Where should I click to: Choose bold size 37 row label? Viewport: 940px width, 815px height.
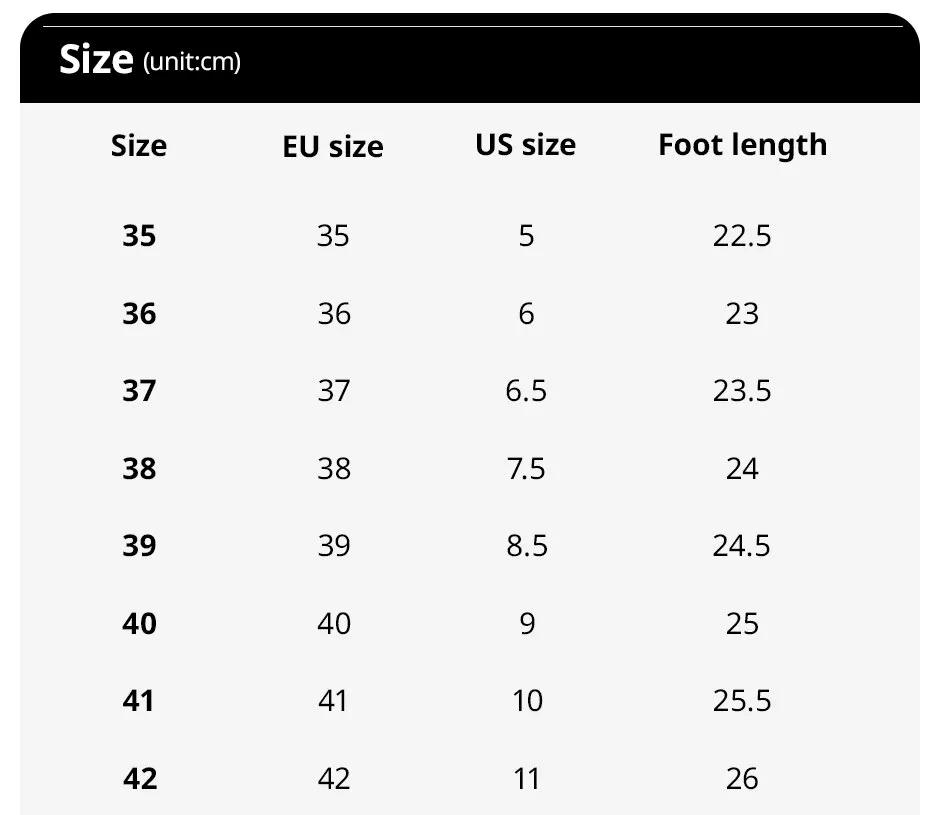click(x=139, y=391)
